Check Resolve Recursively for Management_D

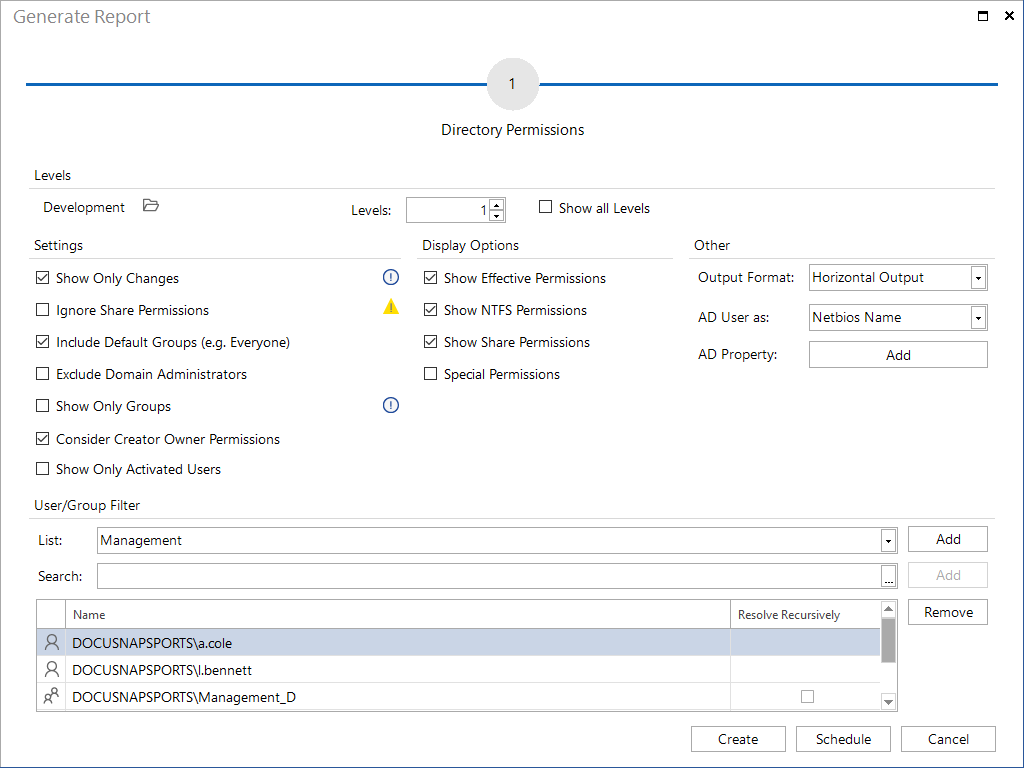tap(808, 697)
